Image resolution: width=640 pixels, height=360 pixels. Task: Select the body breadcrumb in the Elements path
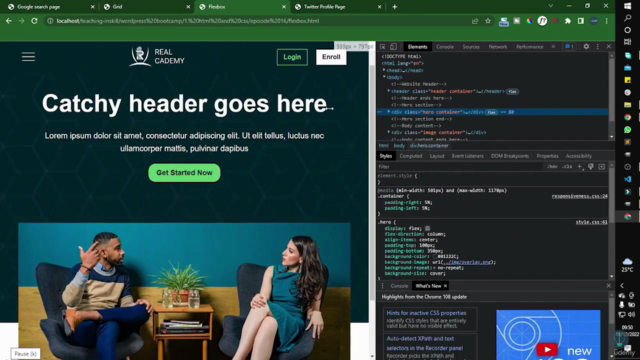(x=399, y=146)
